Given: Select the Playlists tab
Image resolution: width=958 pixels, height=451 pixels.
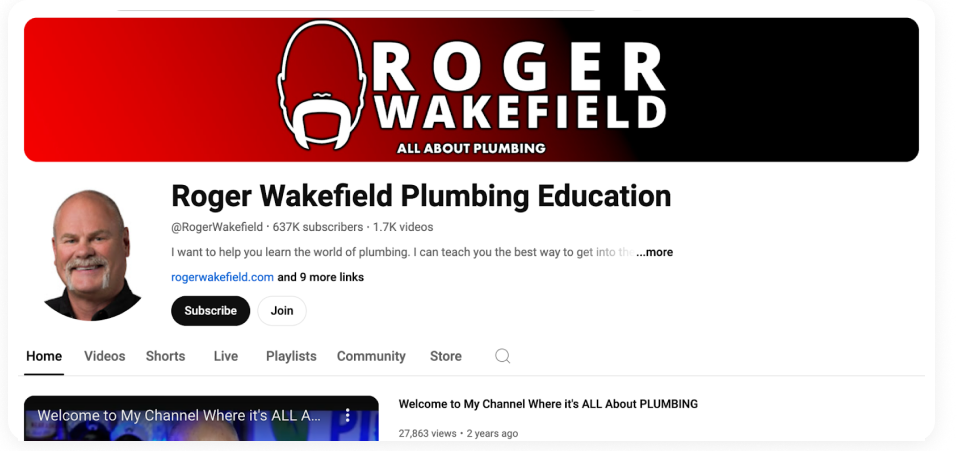Looking at the screenshot, I should pyautogui.click(x=291, y=356).
